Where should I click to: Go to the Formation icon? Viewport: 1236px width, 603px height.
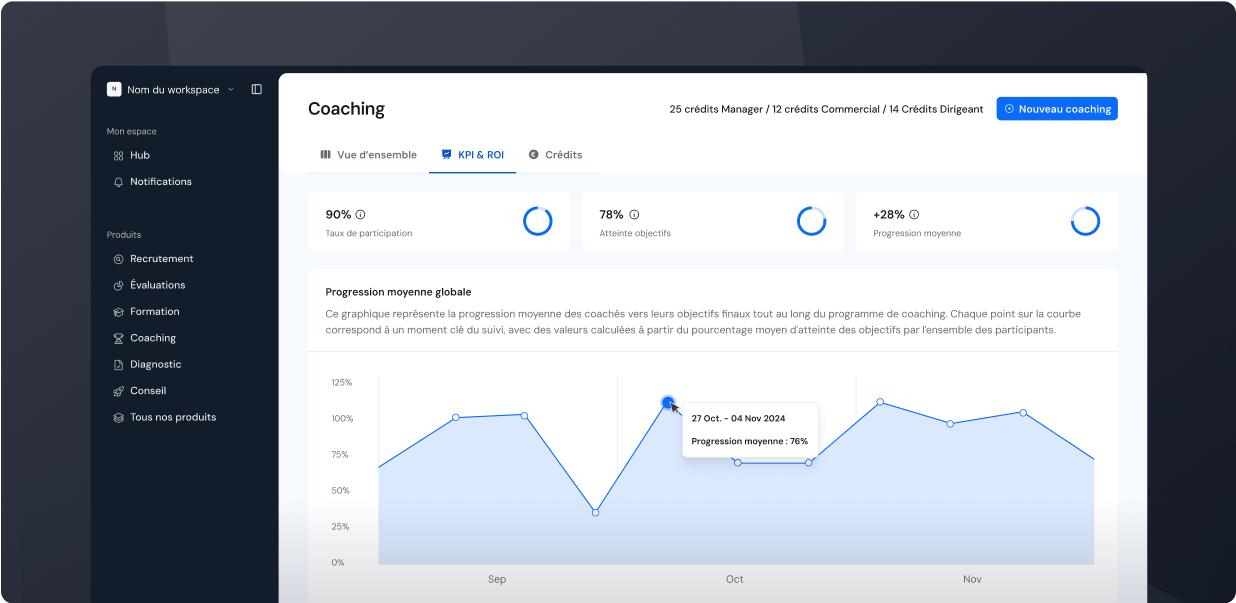coord(119,312)
